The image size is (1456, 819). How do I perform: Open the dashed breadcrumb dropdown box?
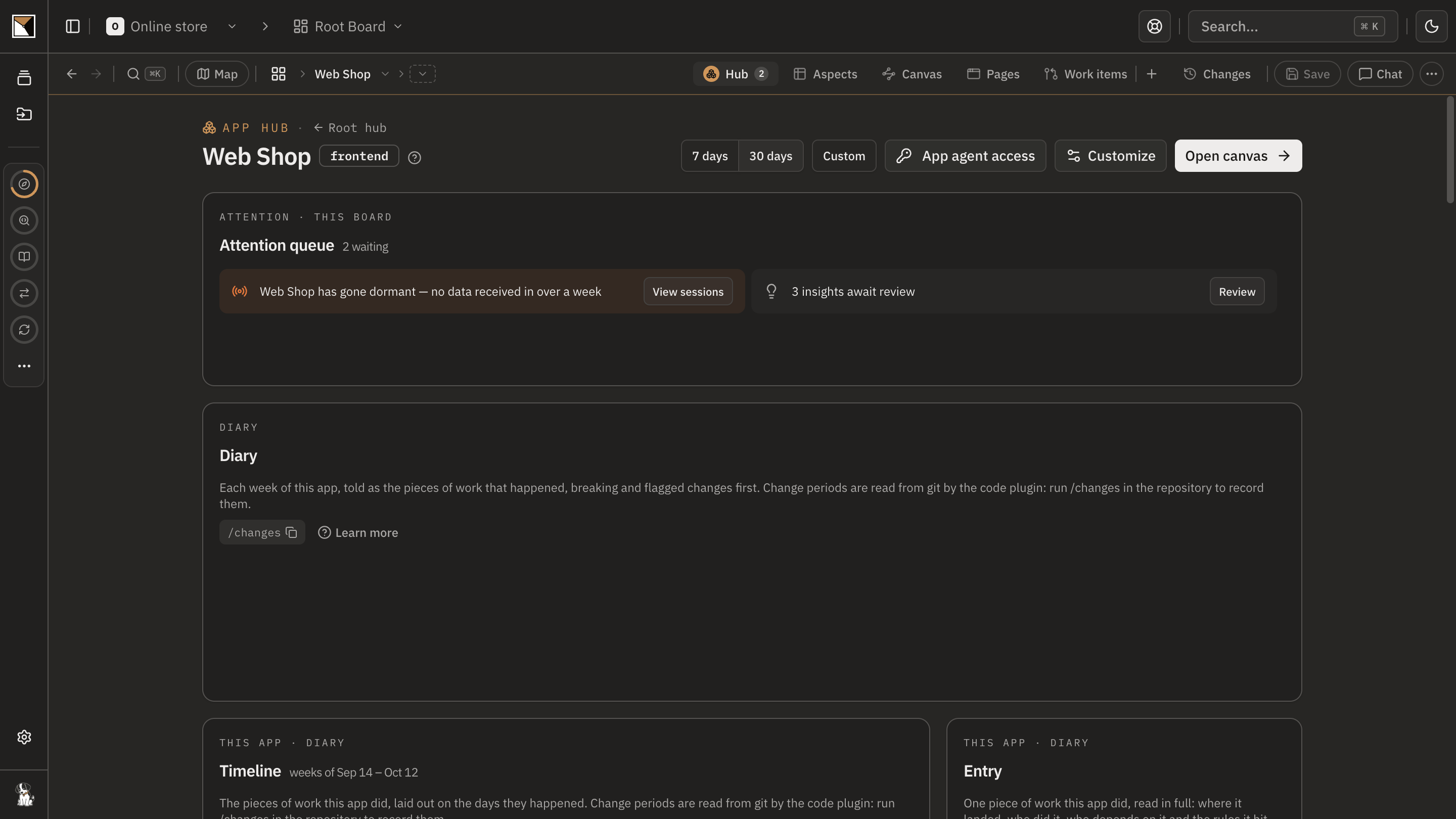423,74
